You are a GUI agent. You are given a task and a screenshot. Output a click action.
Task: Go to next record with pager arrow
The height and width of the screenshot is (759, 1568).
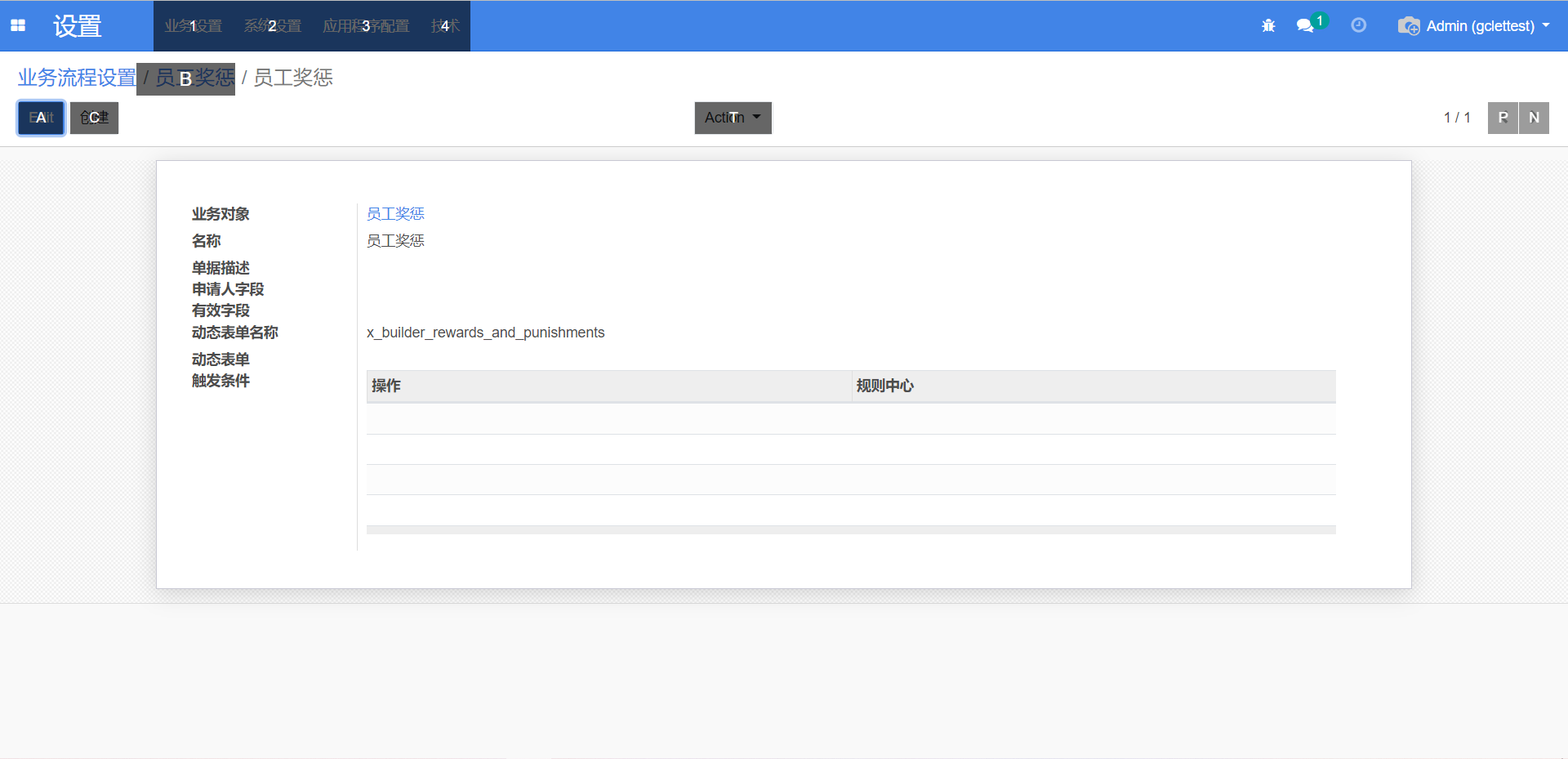click(x=1534, y=118)
